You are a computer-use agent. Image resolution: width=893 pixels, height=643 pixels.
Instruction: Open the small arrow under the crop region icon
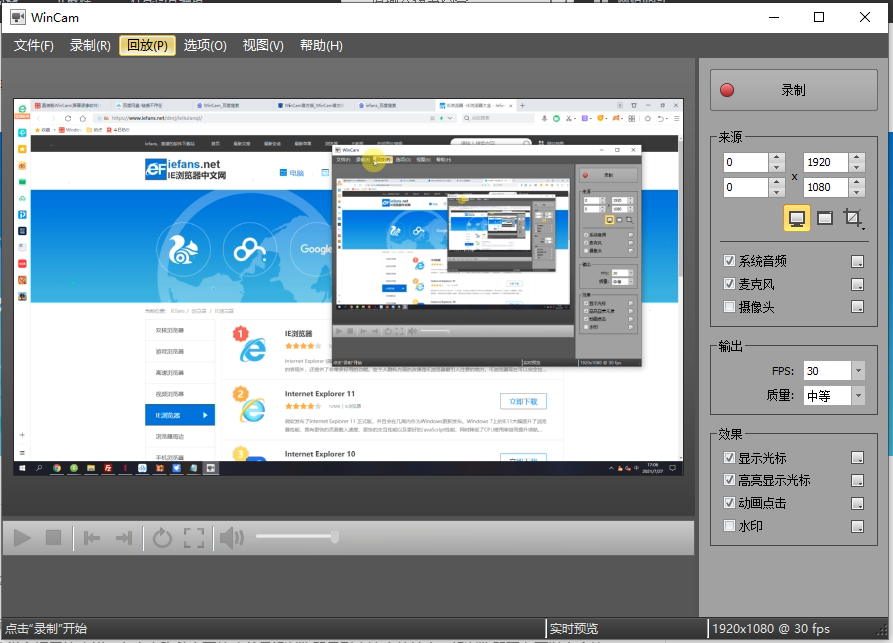point(863,228)
